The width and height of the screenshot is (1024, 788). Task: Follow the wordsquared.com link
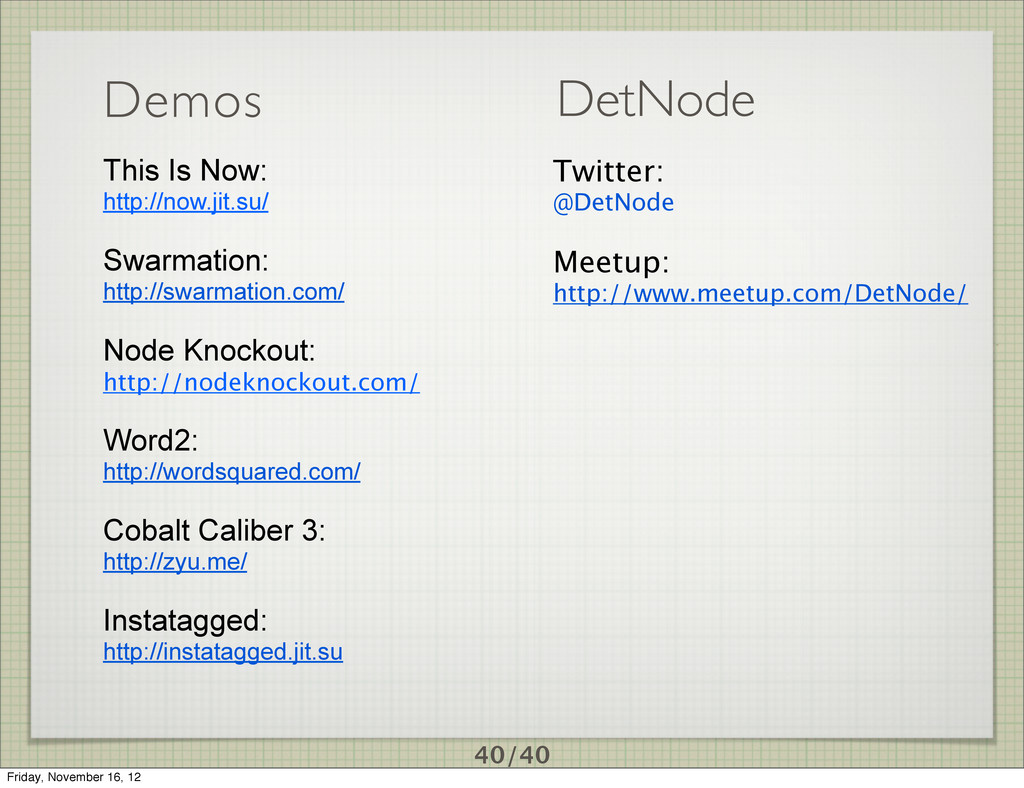coord(231,472)
